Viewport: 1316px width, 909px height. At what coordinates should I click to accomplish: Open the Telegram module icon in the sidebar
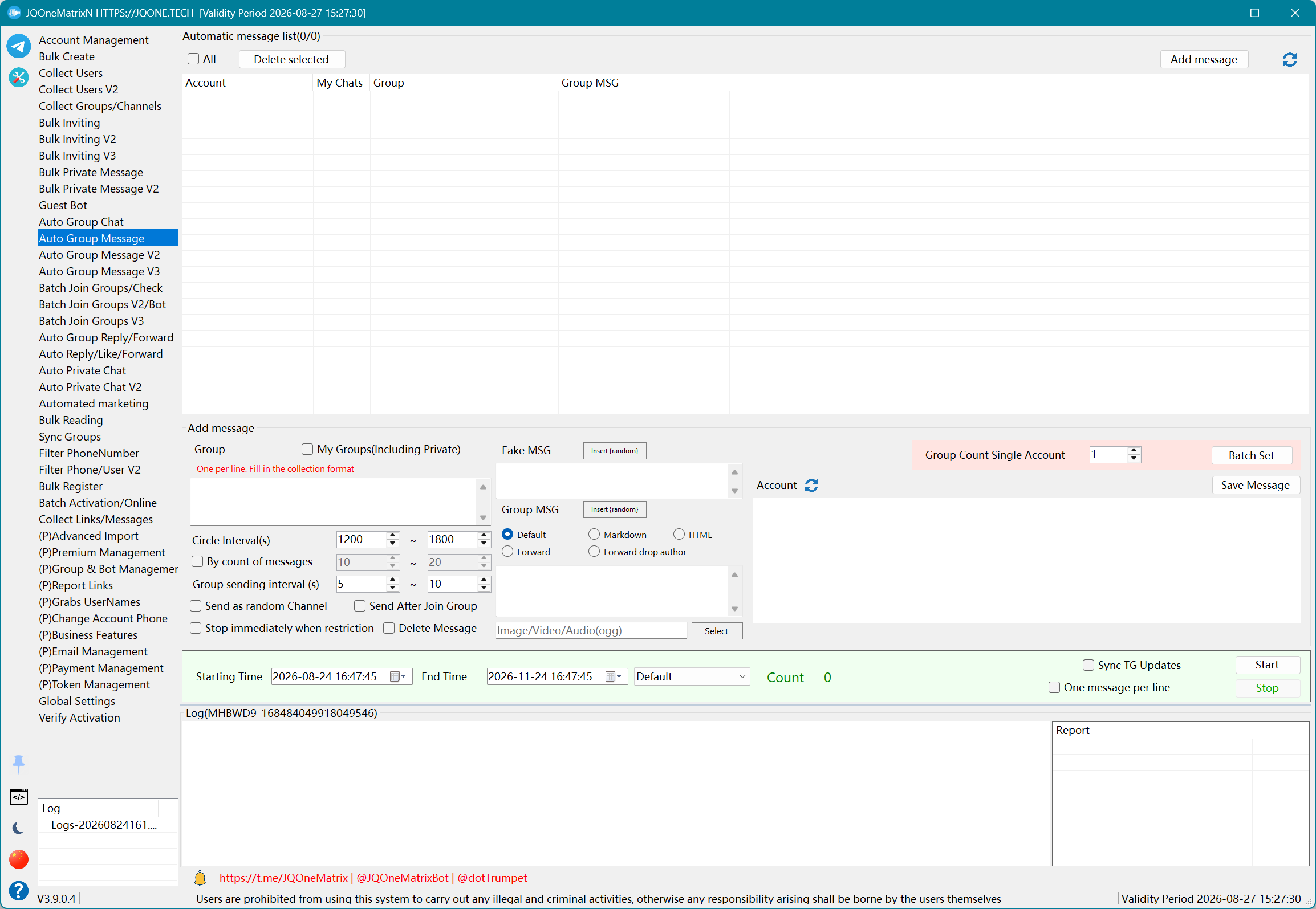click(18, 46)
